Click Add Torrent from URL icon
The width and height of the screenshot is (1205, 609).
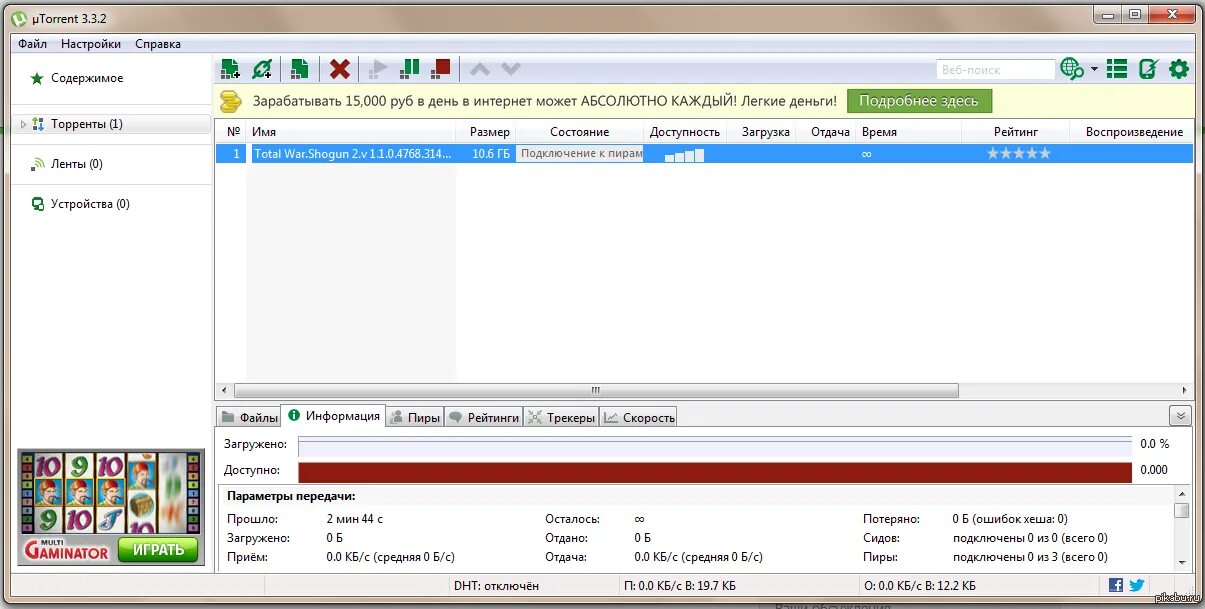(262, 69)
